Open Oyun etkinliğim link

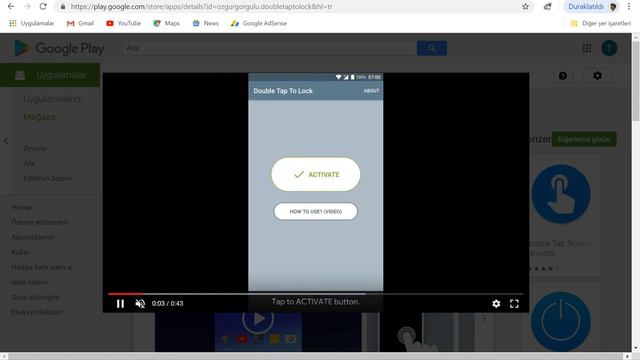click(35, 297)
